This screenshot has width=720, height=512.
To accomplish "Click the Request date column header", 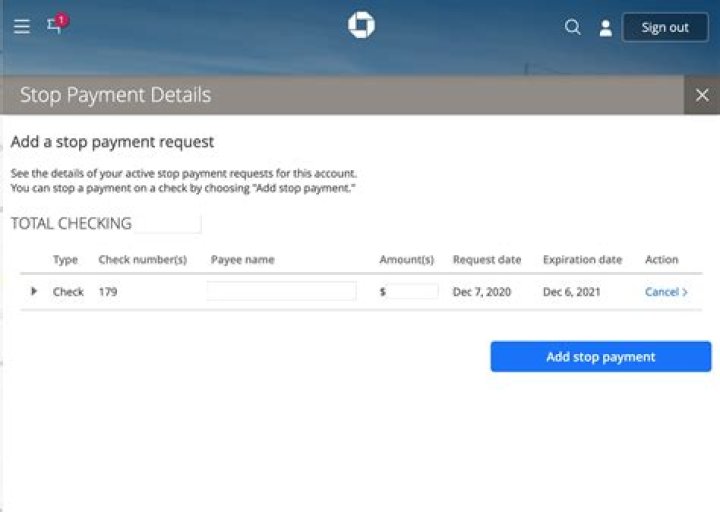I will (x=487, y=259).
